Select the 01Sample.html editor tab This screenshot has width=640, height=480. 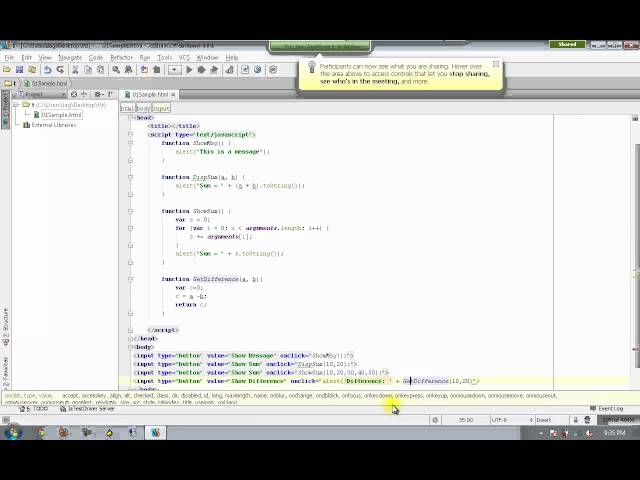pos(147,94)
